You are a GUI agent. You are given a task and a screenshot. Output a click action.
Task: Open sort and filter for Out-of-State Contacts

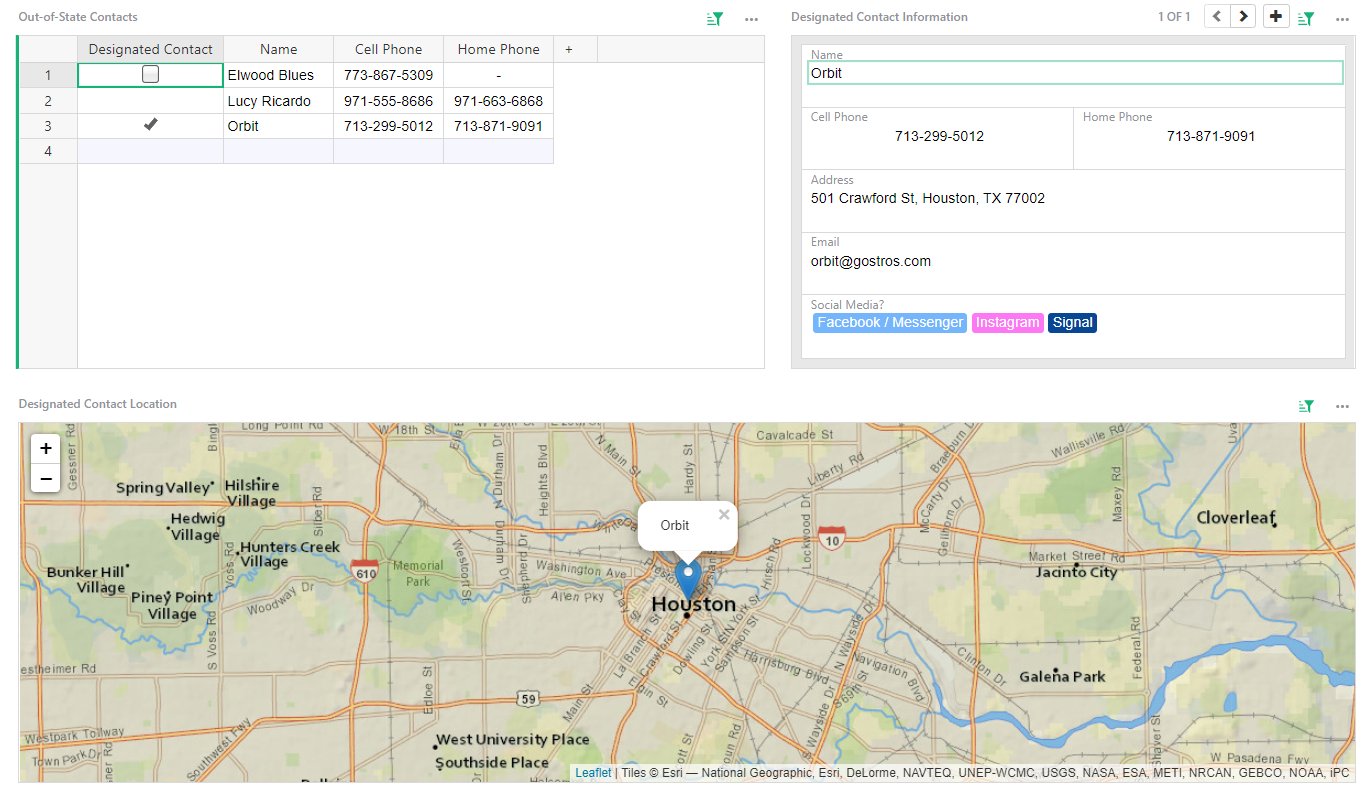tap(714, 18)
